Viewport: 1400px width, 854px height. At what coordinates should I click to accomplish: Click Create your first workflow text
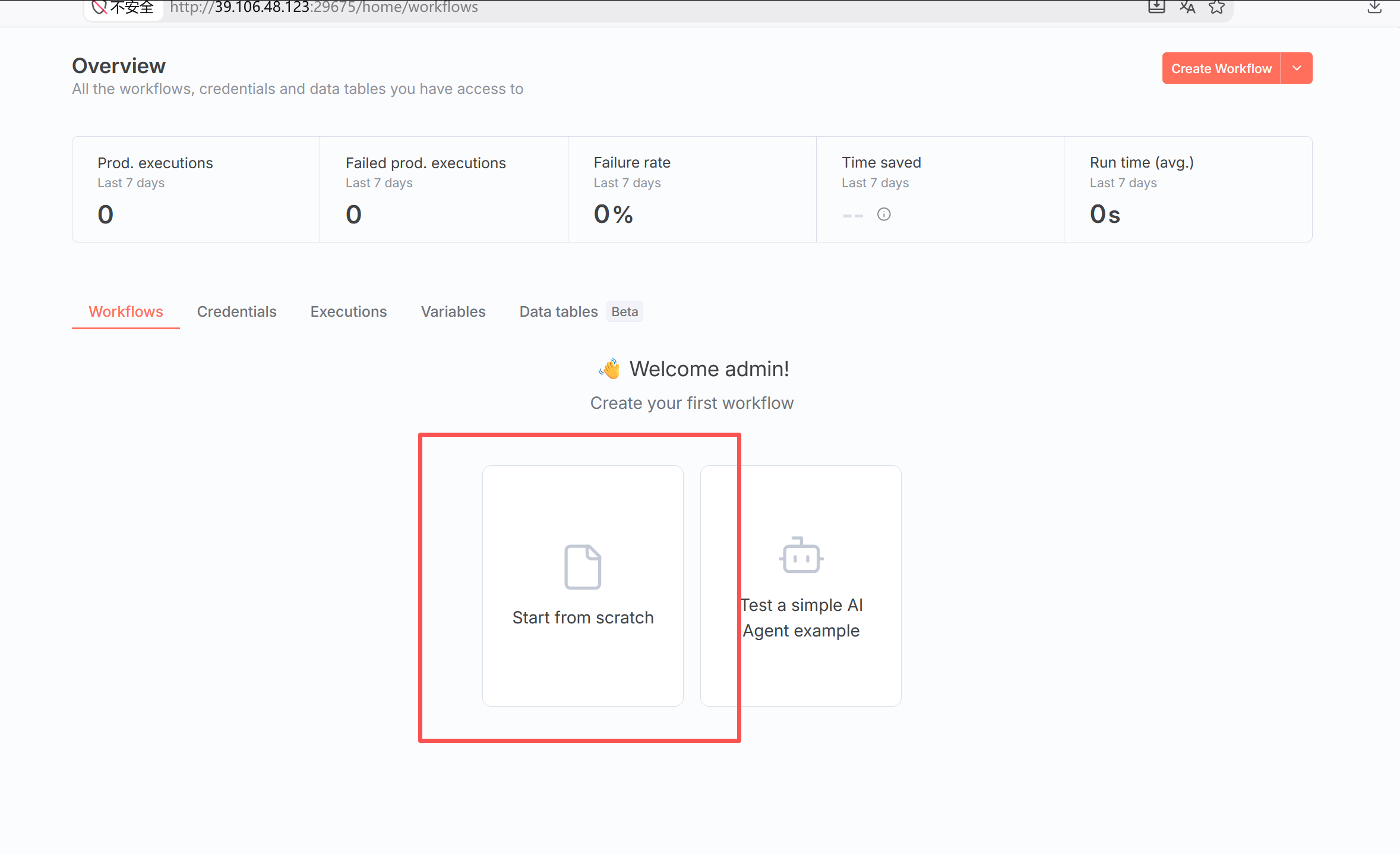(x=692, y=403)
